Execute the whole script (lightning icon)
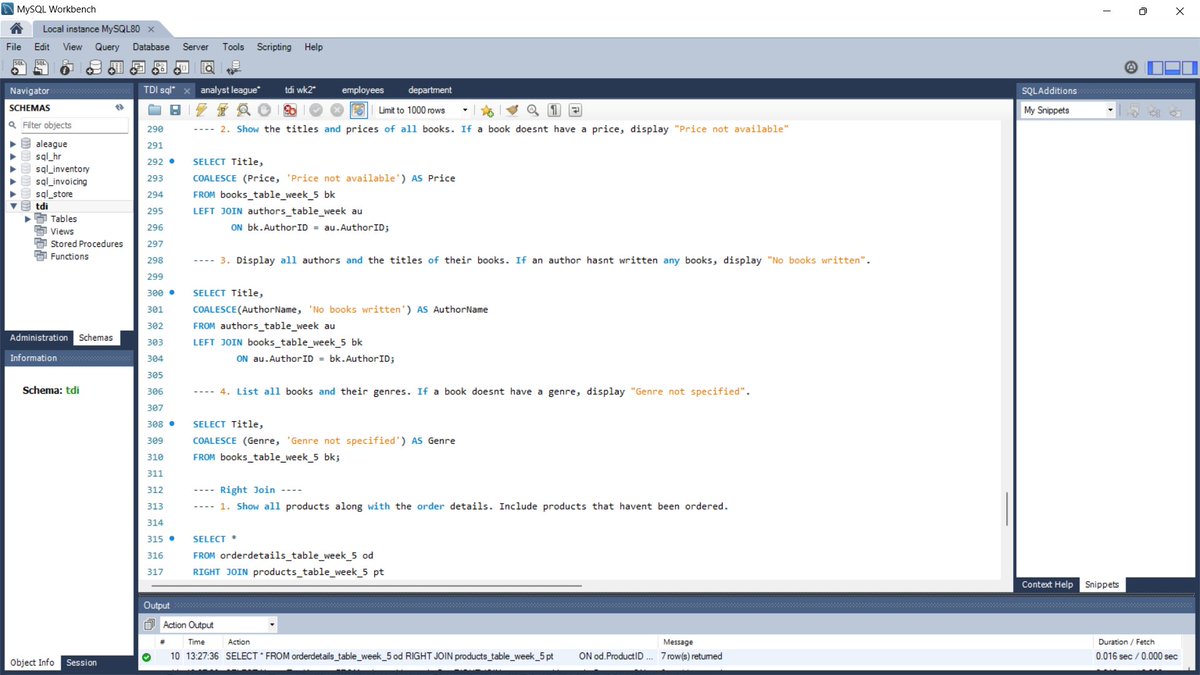The image size is (1200, 675). [202, 110]
